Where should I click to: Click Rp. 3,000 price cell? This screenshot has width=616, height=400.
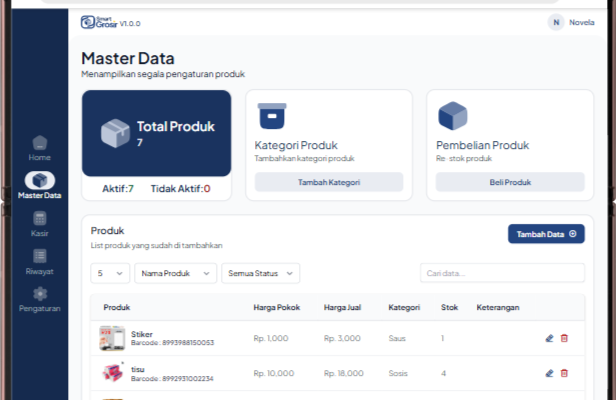342,338
